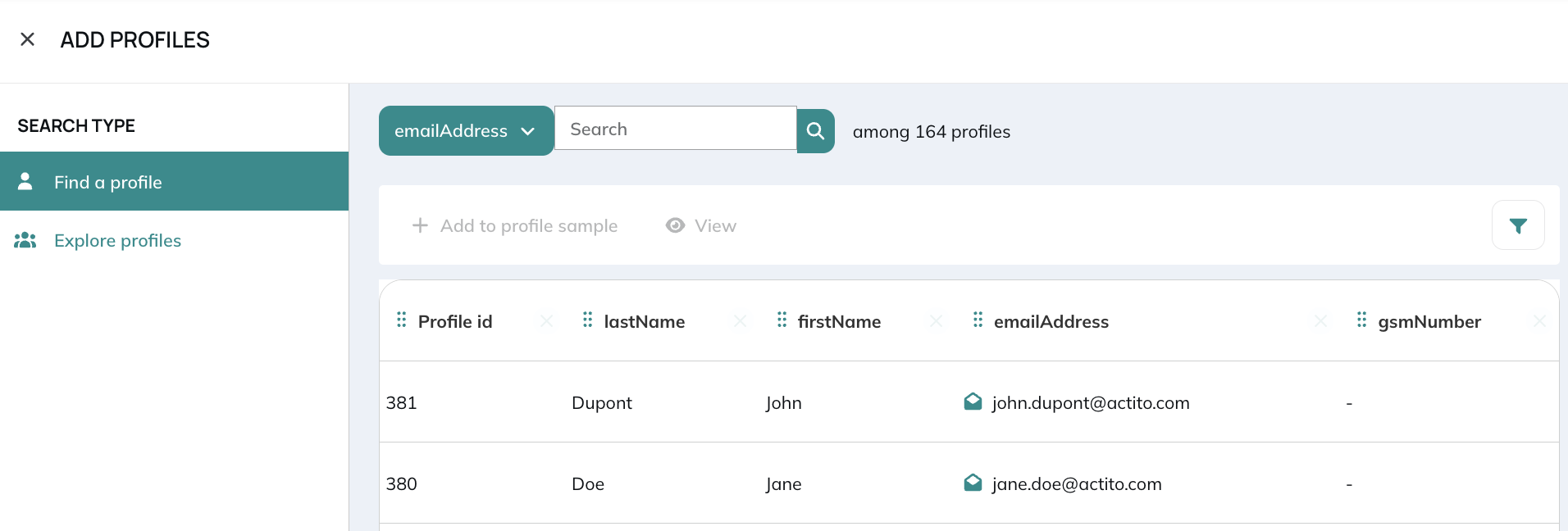
Task: Click envelope icon next to john.dupont@actito.com
Action: coord(973,402)
